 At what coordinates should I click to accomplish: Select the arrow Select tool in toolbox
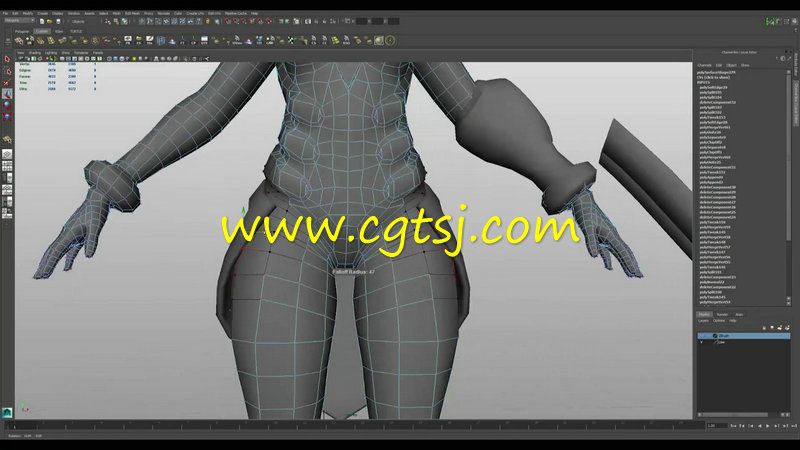(7, 59)
